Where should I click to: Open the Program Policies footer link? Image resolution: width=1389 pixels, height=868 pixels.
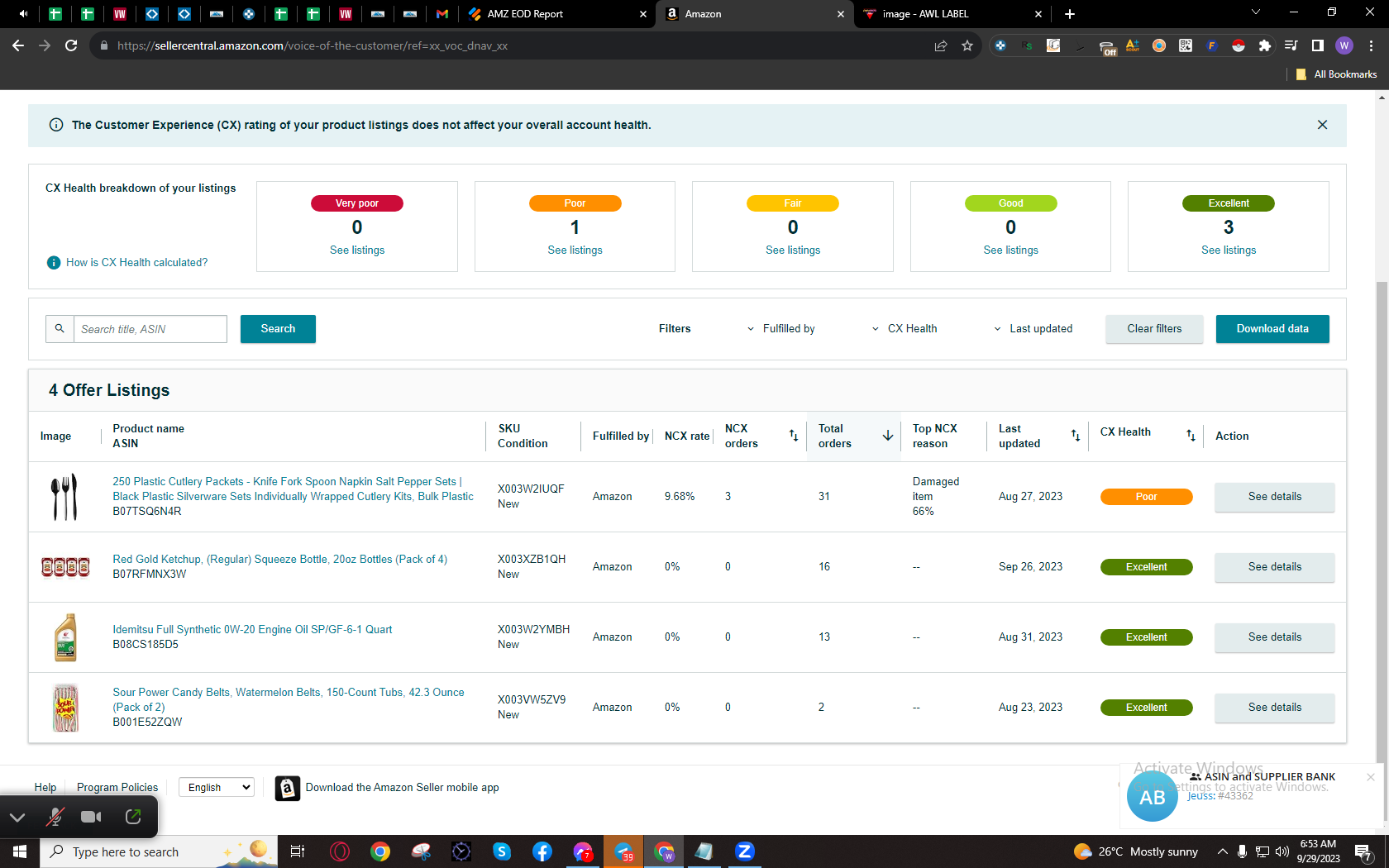point(117,788)
